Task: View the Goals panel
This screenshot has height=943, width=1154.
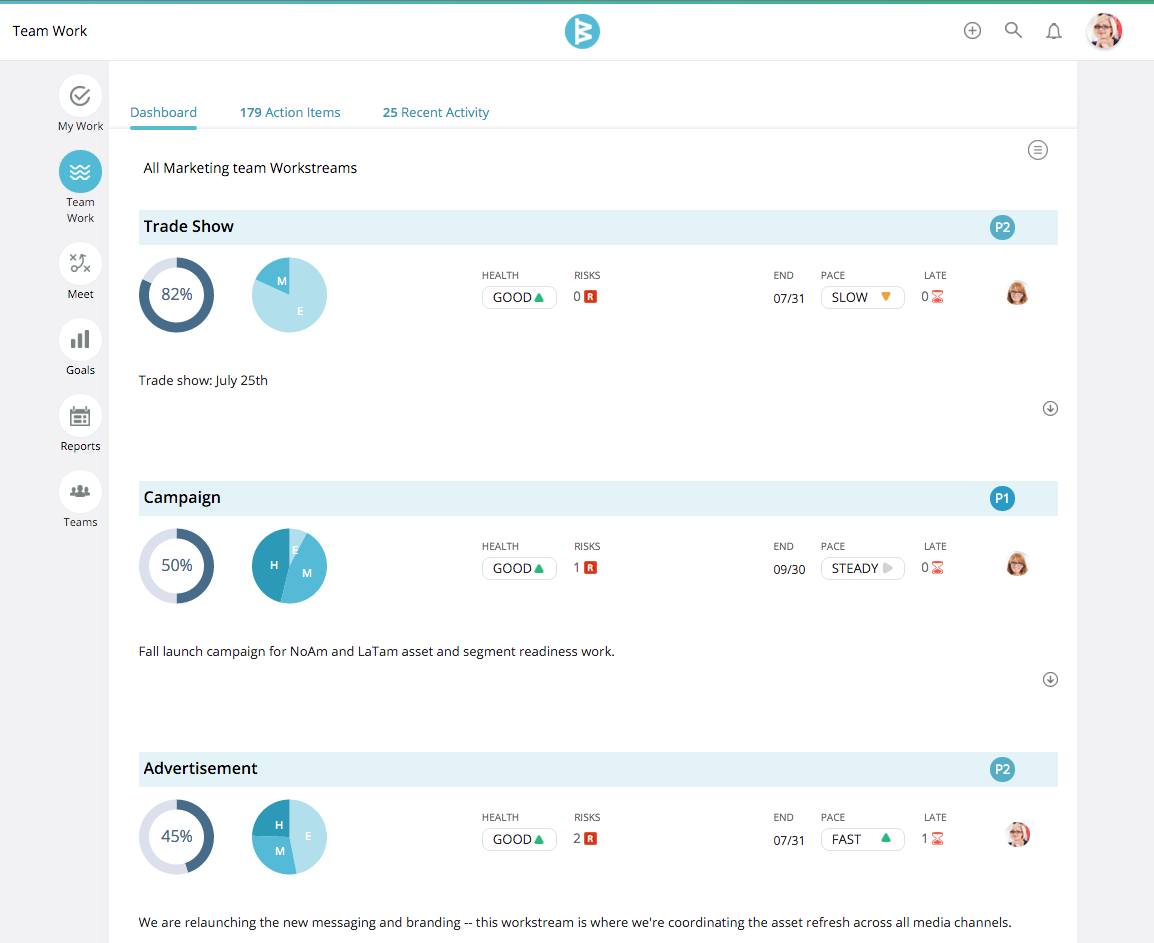Action: click(x=80, y=339)
